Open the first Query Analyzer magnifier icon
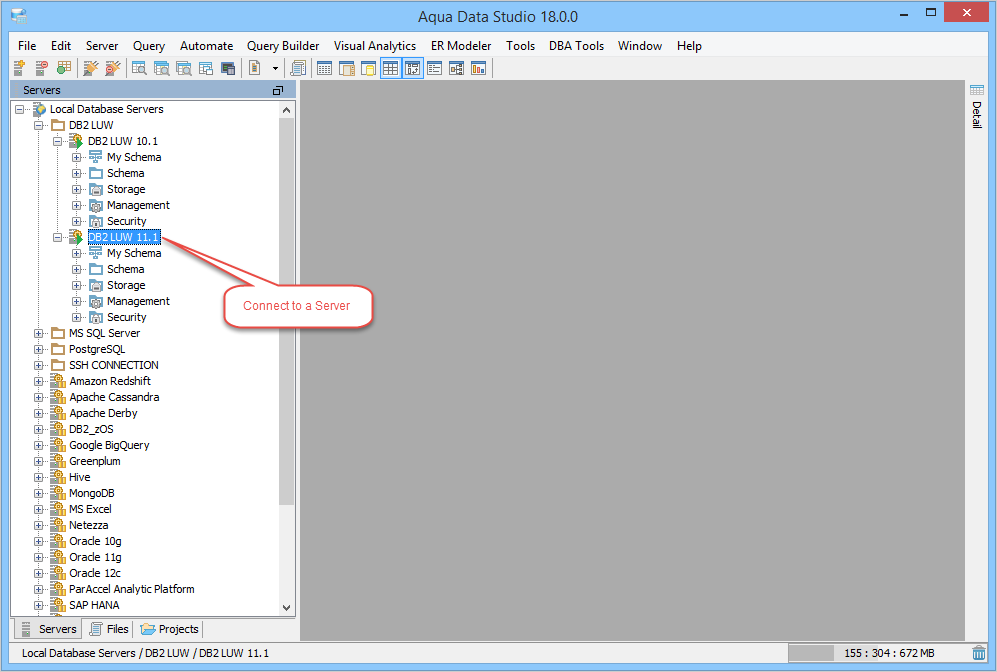This screenshot has width=997, height=672. (139, 68)
